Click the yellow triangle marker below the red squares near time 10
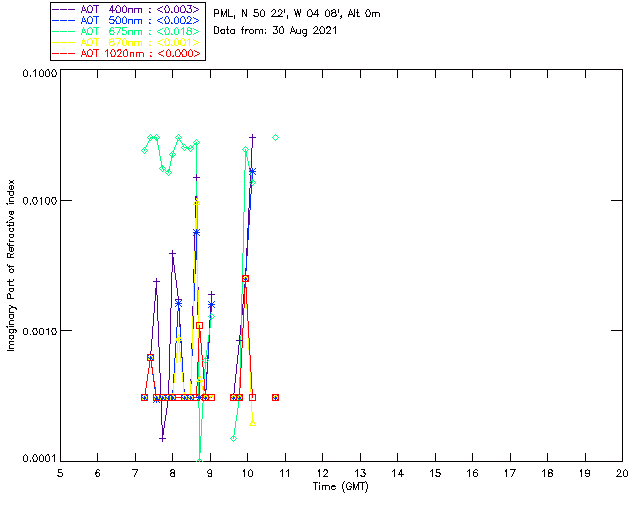Screen dimensions: 640x512 pos(252,421)
